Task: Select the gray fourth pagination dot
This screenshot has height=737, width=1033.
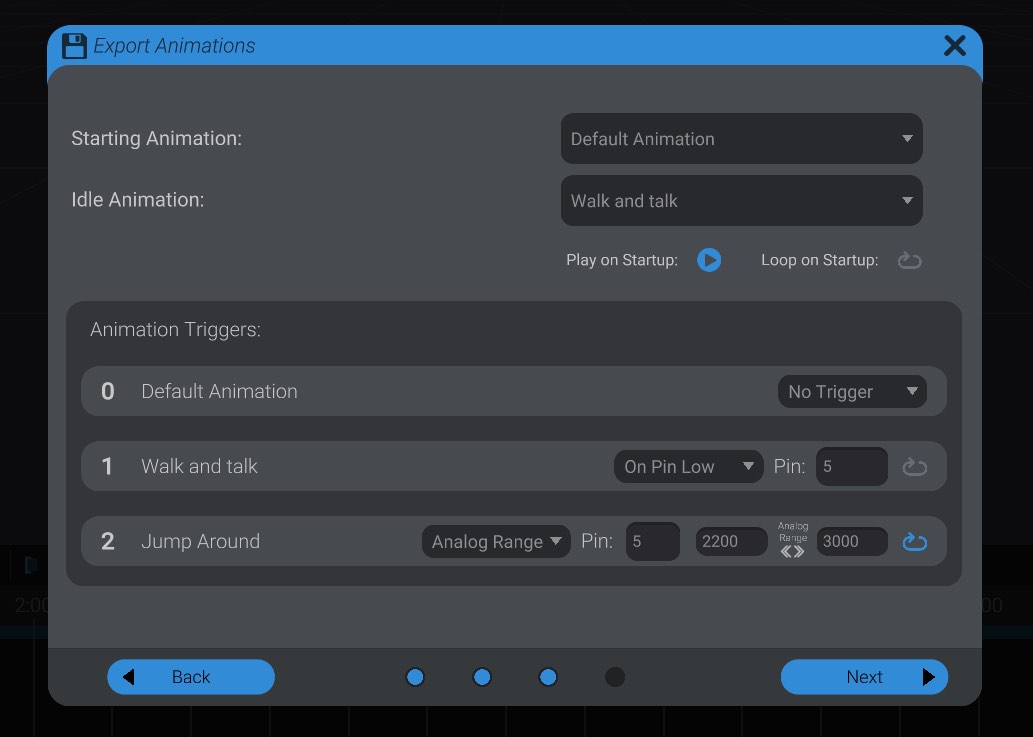Action: pyautogui.click(x=615, y=677)
